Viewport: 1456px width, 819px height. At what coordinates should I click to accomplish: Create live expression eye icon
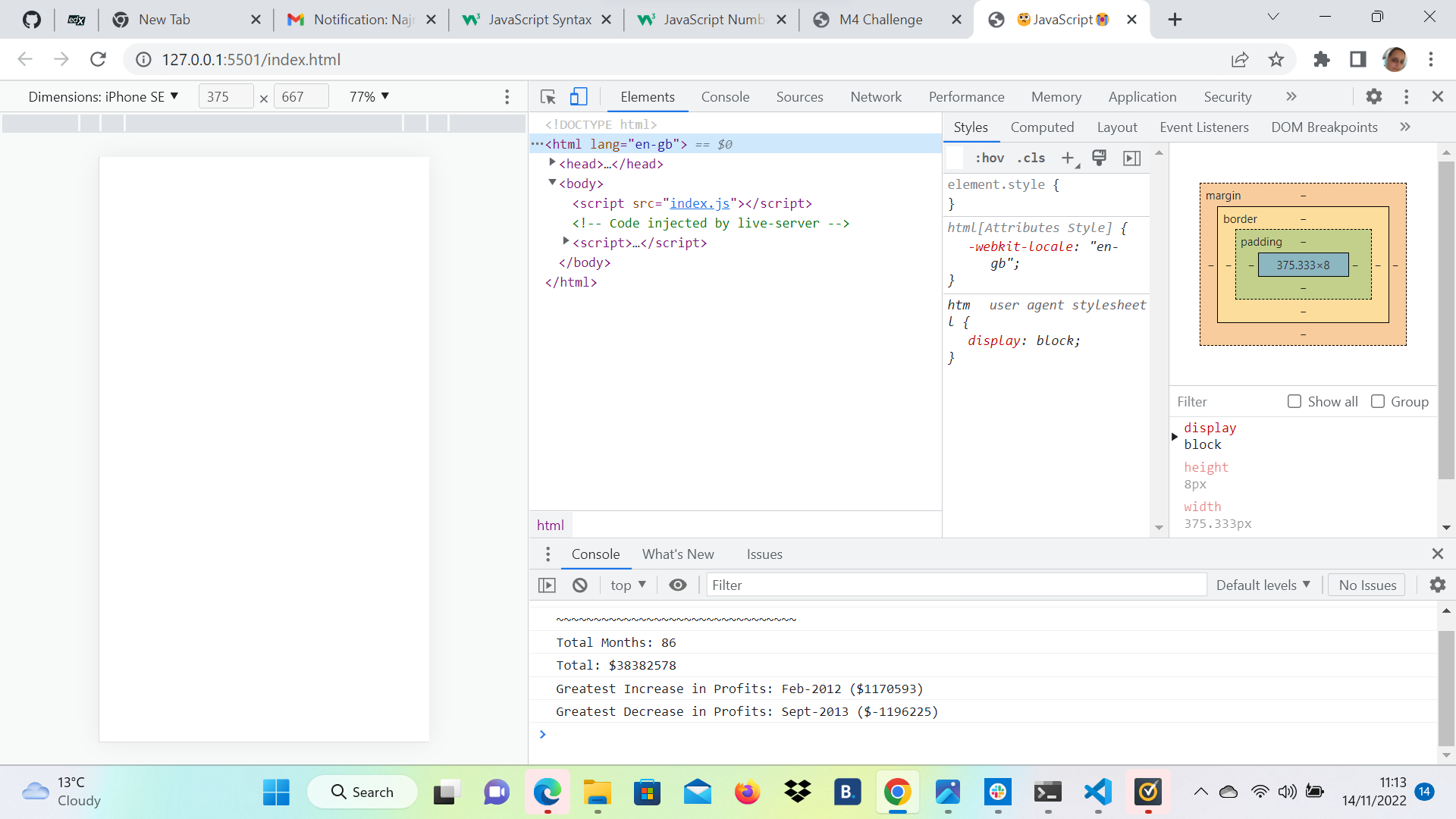pos(678,585)
